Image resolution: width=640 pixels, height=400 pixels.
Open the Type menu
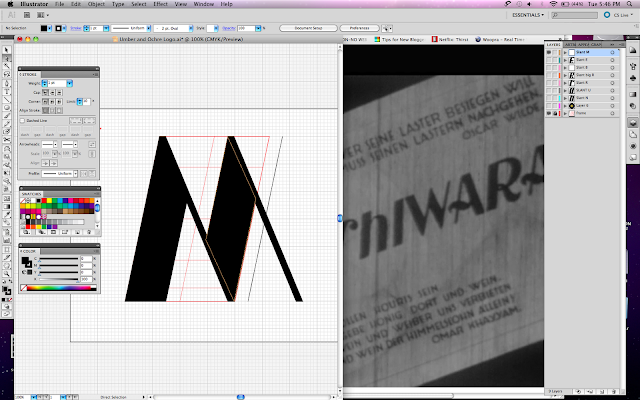coord(118,4)
